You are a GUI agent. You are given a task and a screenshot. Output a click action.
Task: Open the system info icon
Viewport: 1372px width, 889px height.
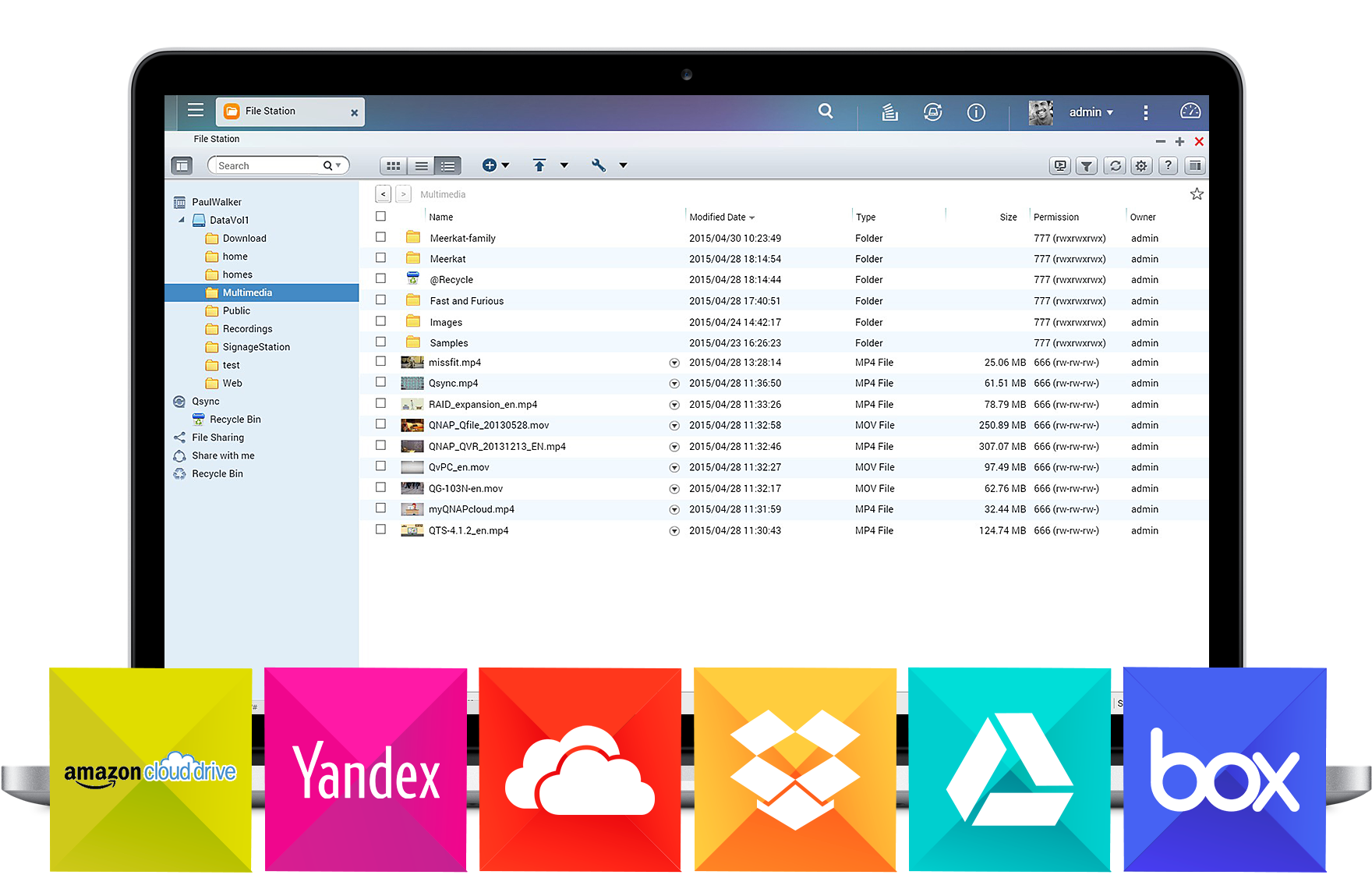point(976,112)
